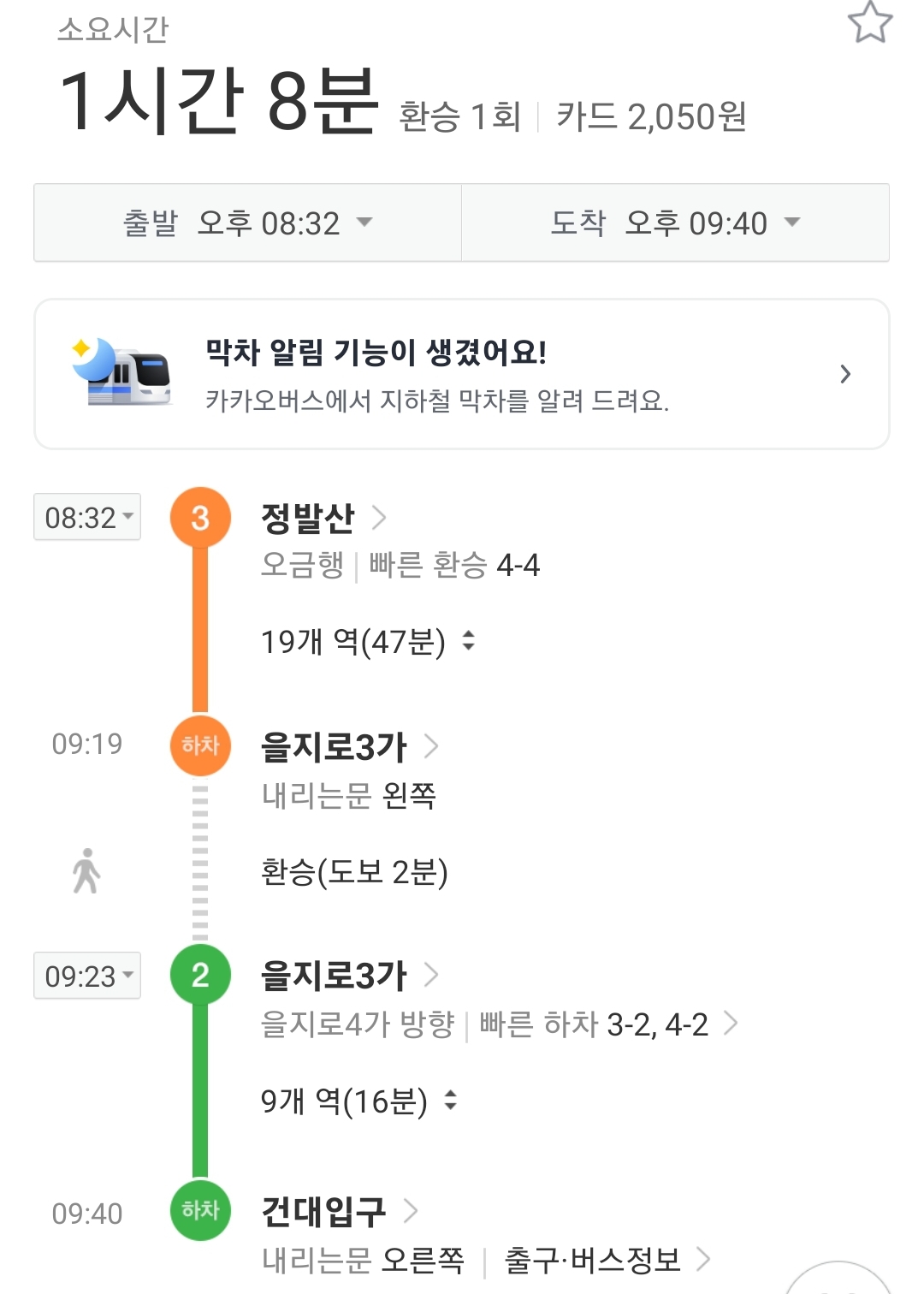This screenshot has height=1294, width=924.
Task: Open the 막차 알림 last-train alert banner
Action: [x=462, y=374]
